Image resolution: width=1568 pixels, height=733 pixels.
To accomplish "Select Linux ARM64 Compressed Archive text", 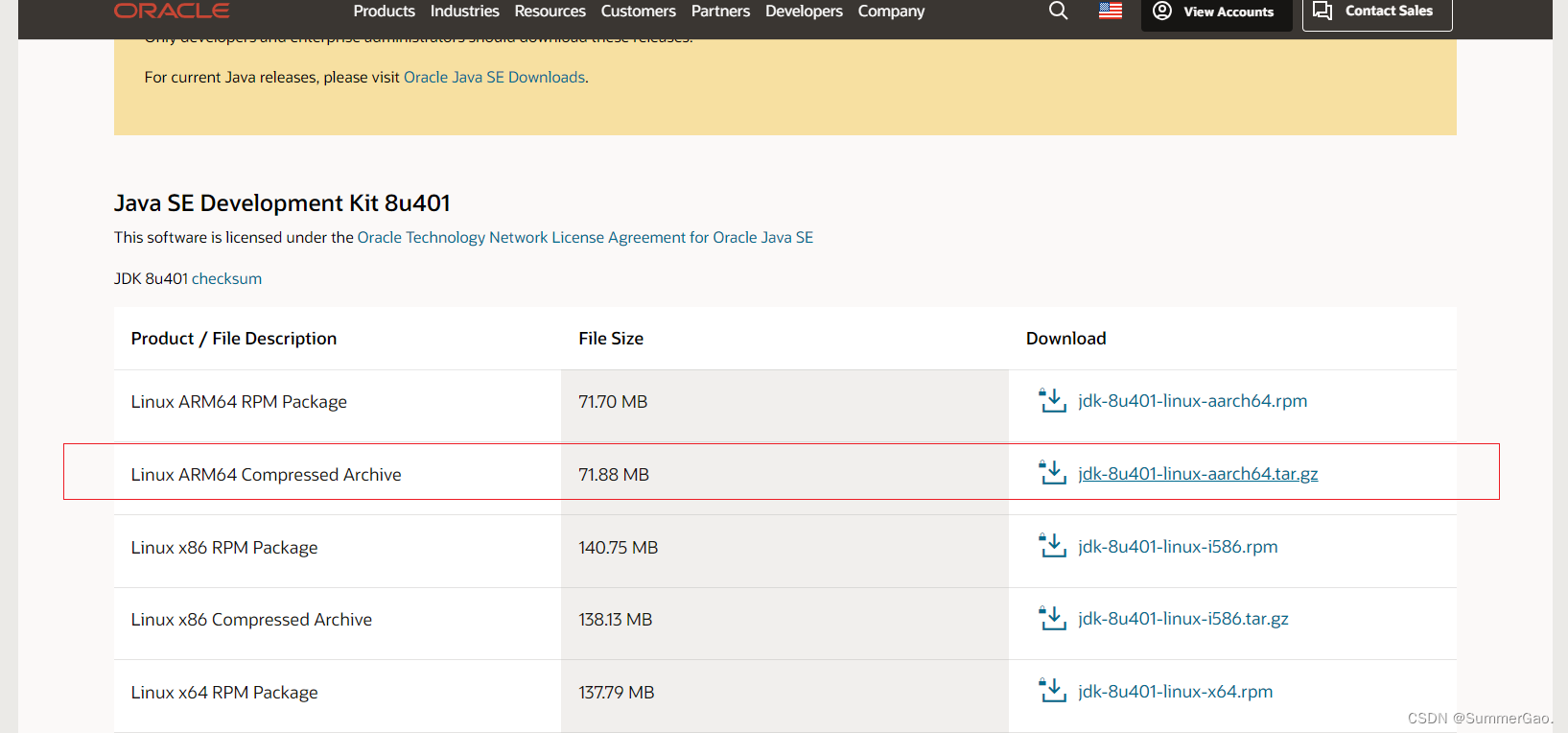I will 266,475.
